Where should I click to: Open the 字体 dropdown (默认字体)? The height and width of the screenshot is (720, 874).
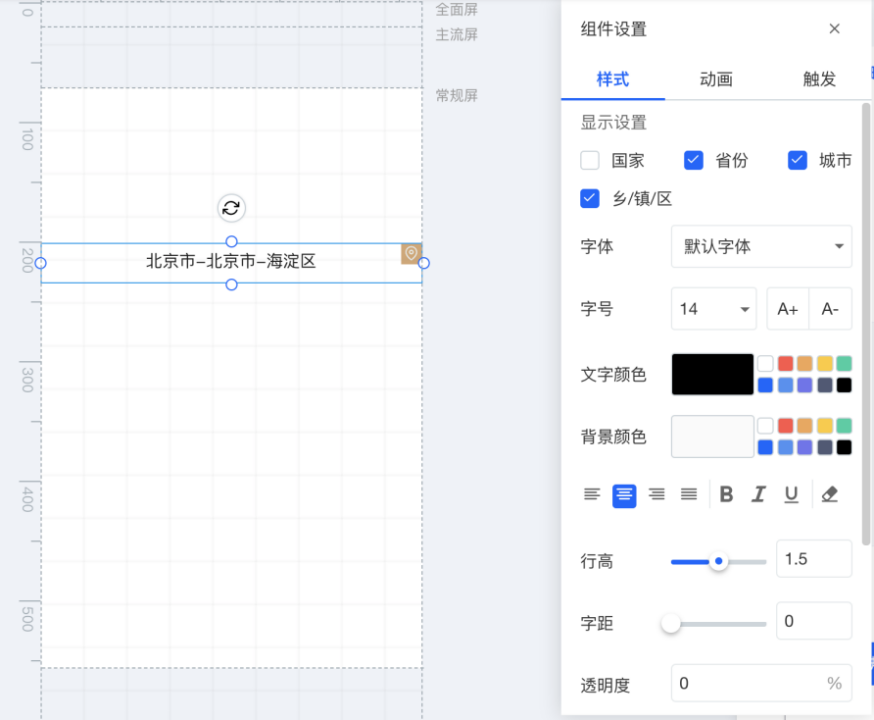[761, 246]
